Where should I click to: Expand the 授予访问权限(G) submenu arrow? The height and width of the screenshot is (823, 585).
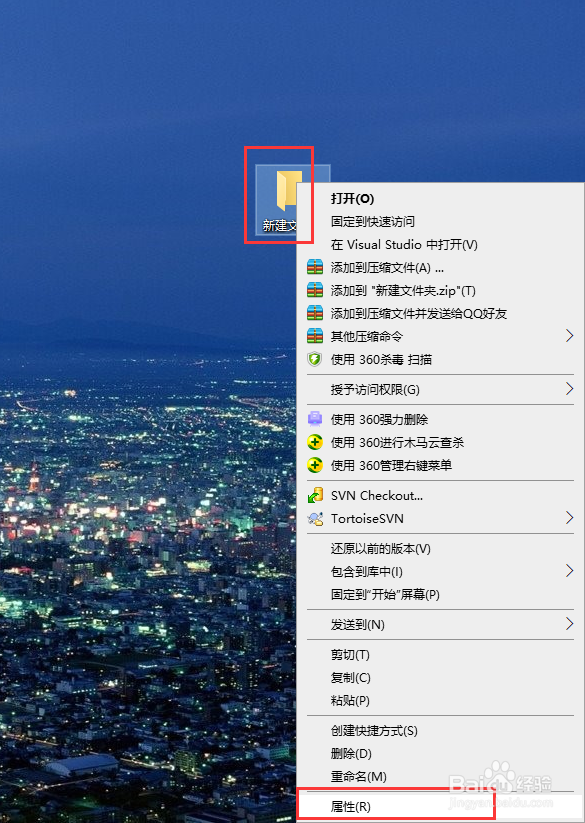pos(569,389)
